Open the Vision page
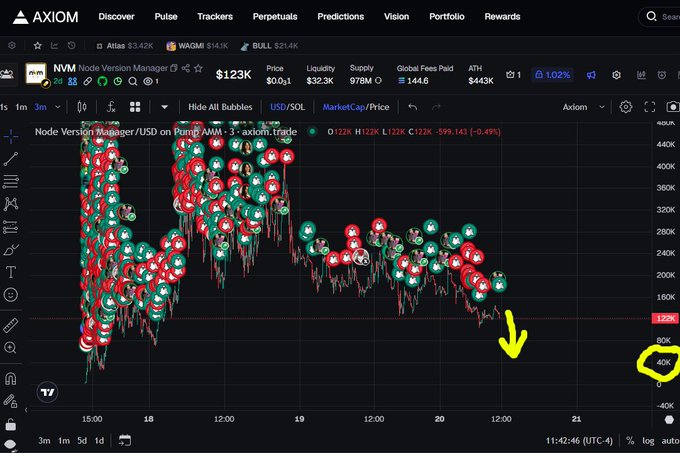This screenshot has width=680, height=453. click(396, 16)
